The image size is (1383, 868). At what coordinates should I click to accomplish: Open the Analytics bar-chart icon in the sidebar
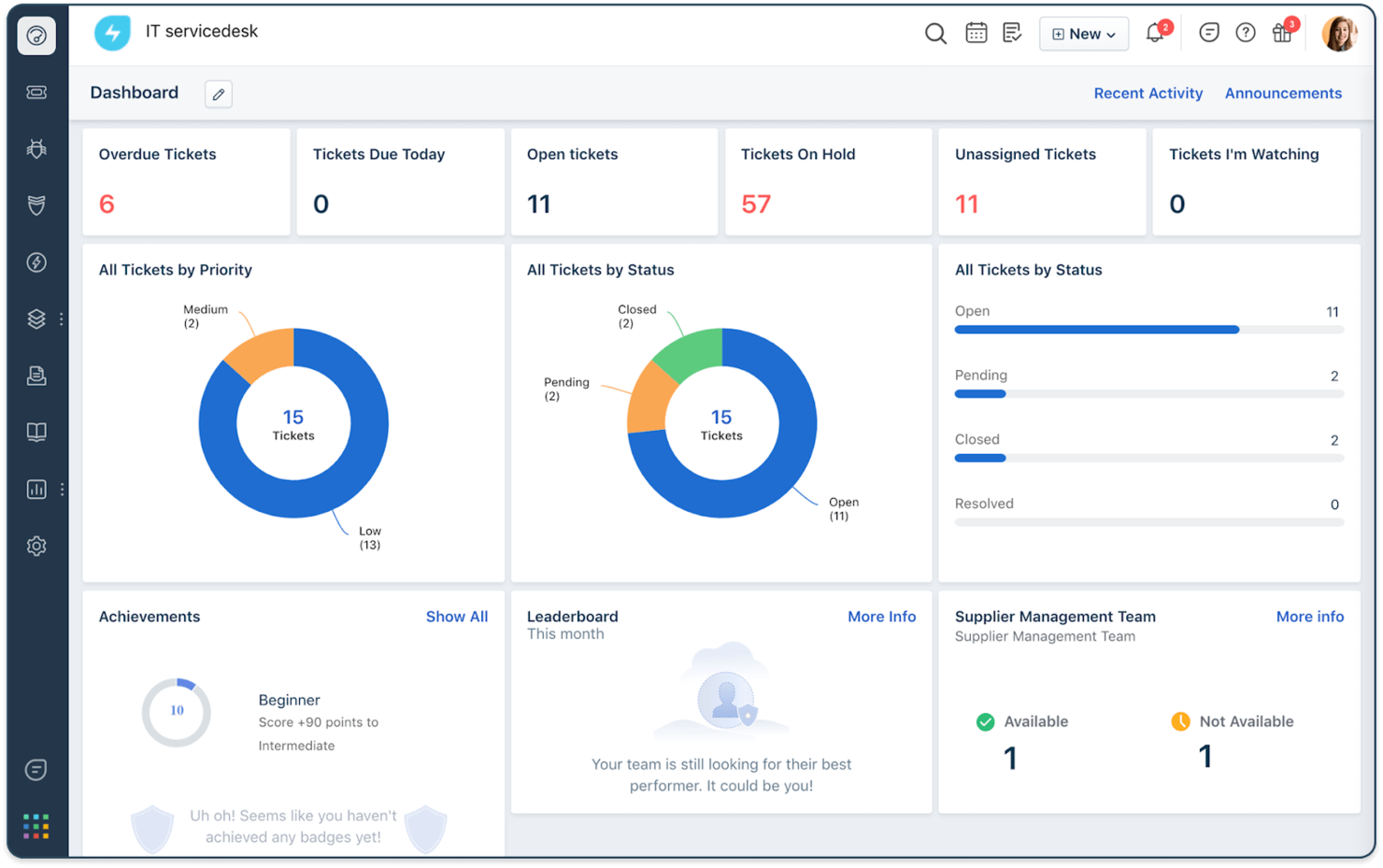click(36, 489)
